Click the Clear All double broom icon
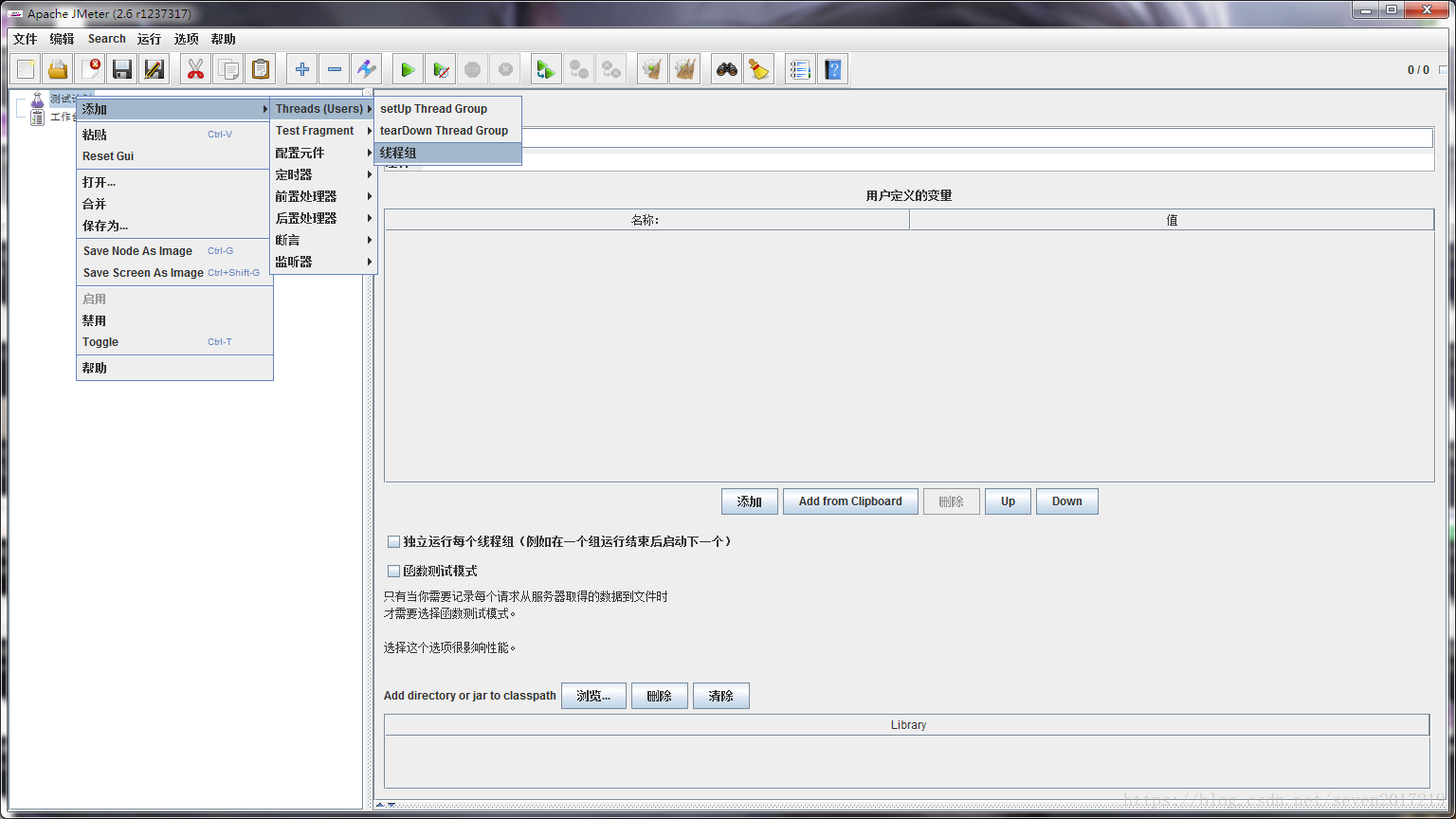 [684, 69]
